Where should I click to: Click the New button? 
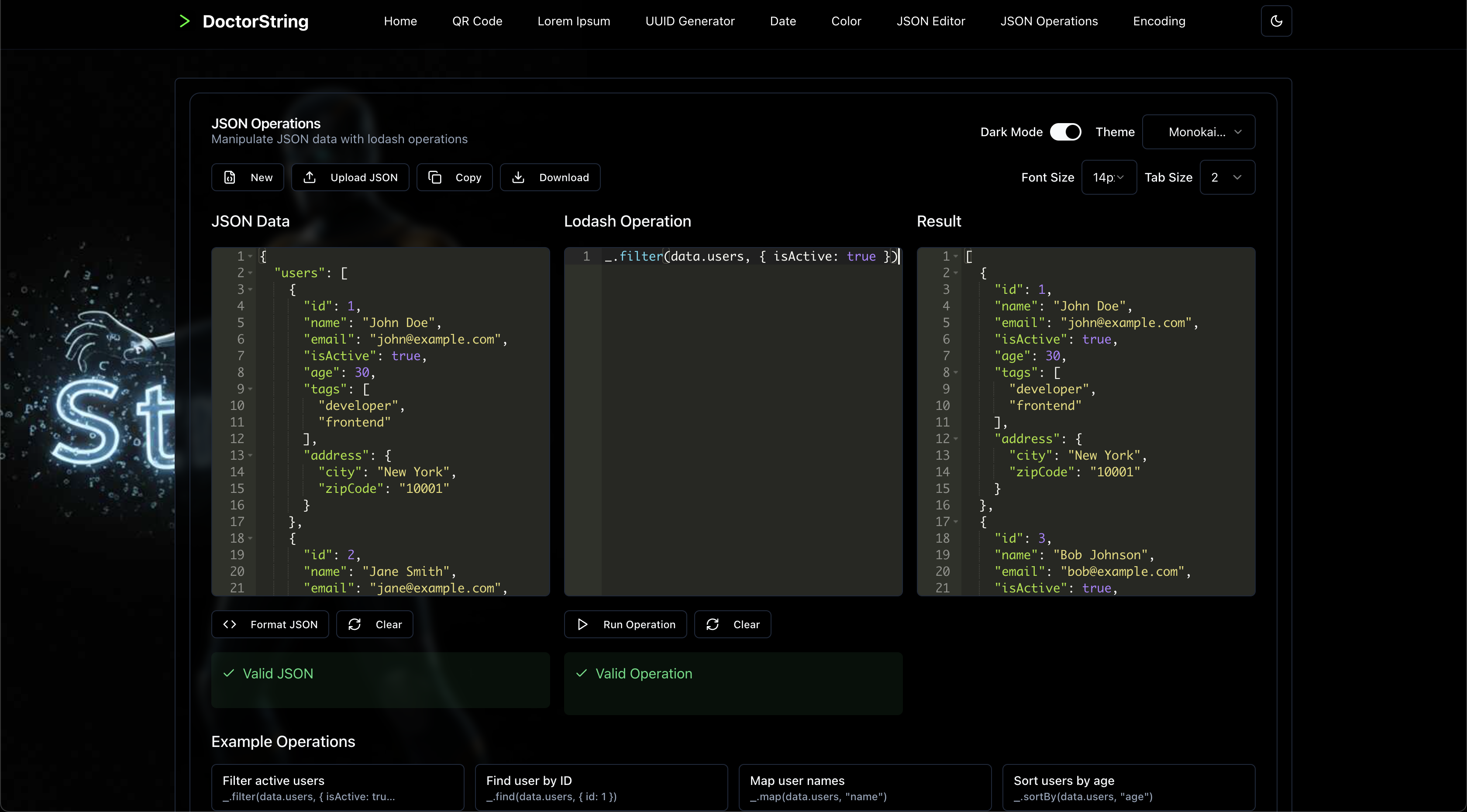pyautogui.click(x=248, y=178)
